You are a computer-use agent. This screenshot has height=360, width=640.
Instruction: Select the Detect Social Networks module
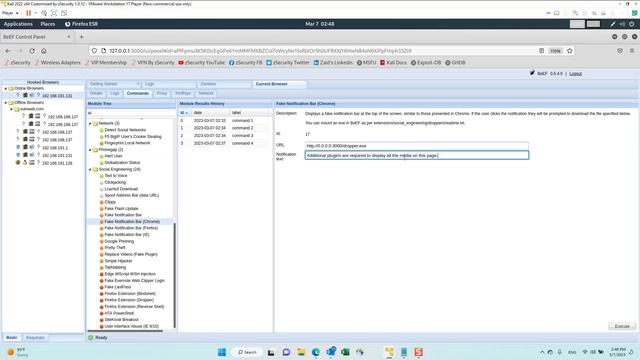click(x=125, y=130)
